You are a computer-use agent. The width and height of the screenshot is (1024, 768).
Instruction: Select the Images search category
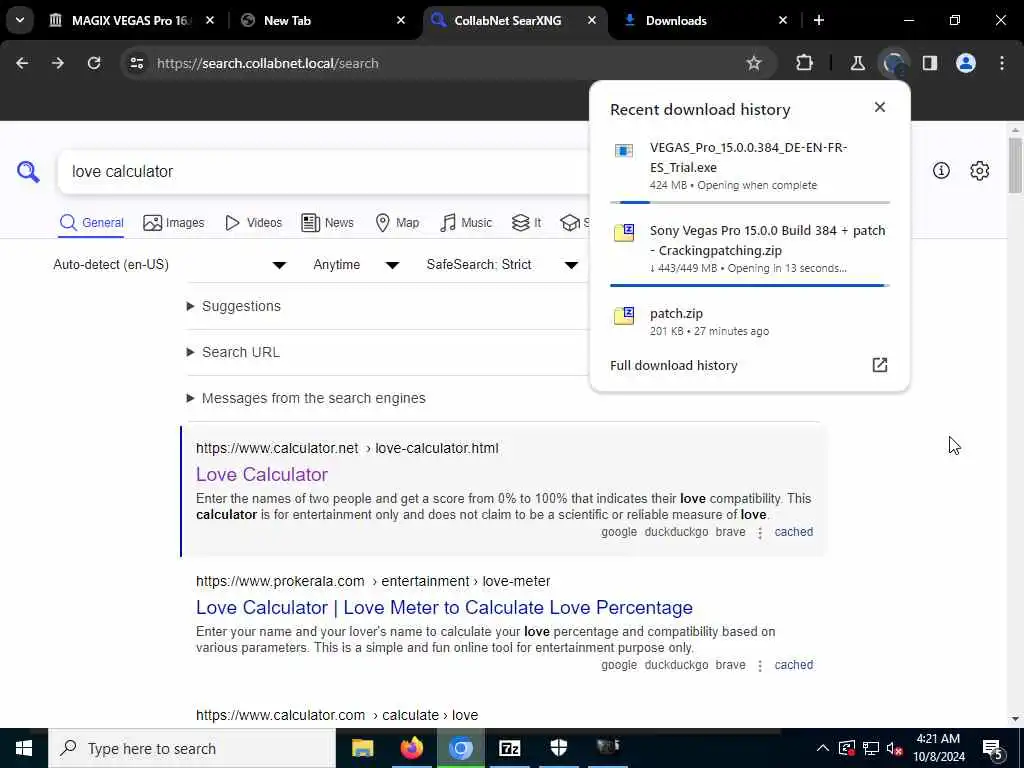(x=174, y=223)
